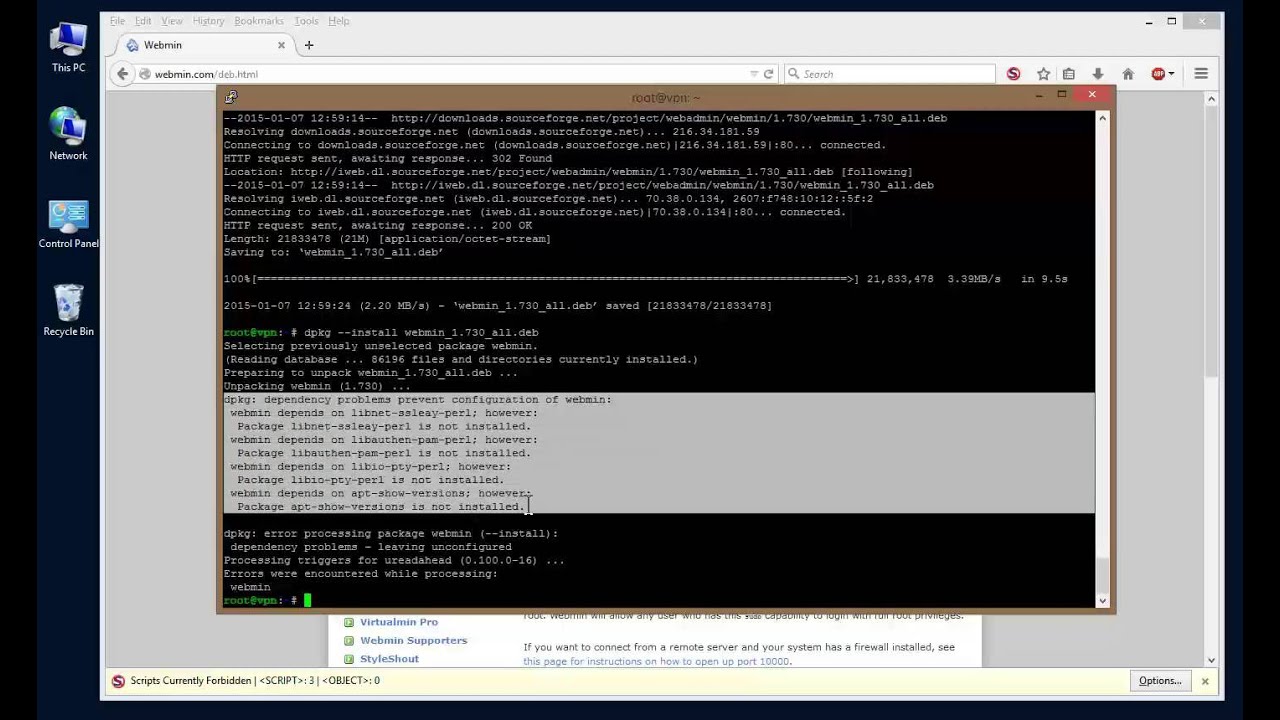Click 'Package apt-show-versions is not installed' line

(381, 507)
